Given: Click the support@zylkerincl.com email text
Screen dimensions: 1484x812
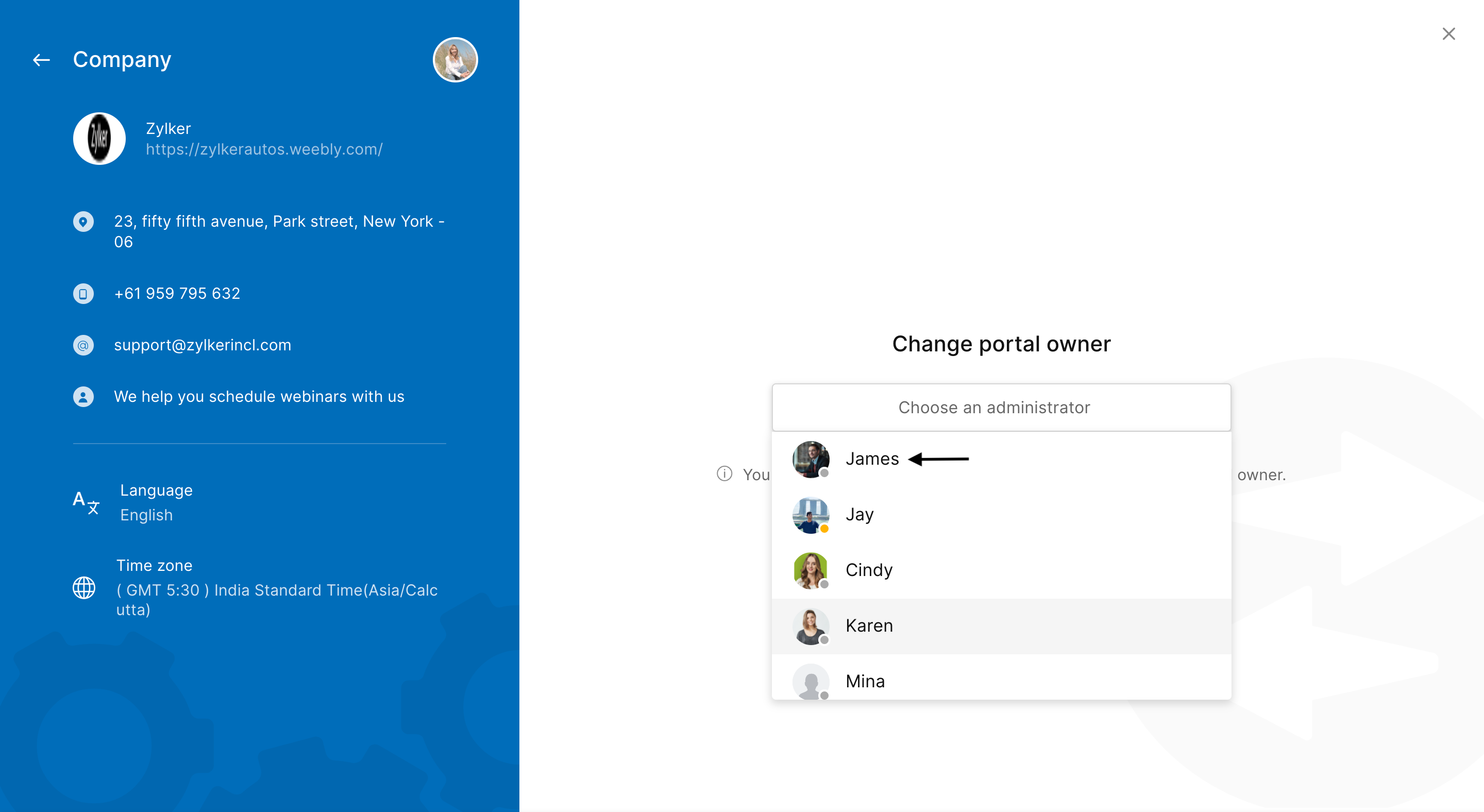Looking at the screenshot, I should coord(202,346).
